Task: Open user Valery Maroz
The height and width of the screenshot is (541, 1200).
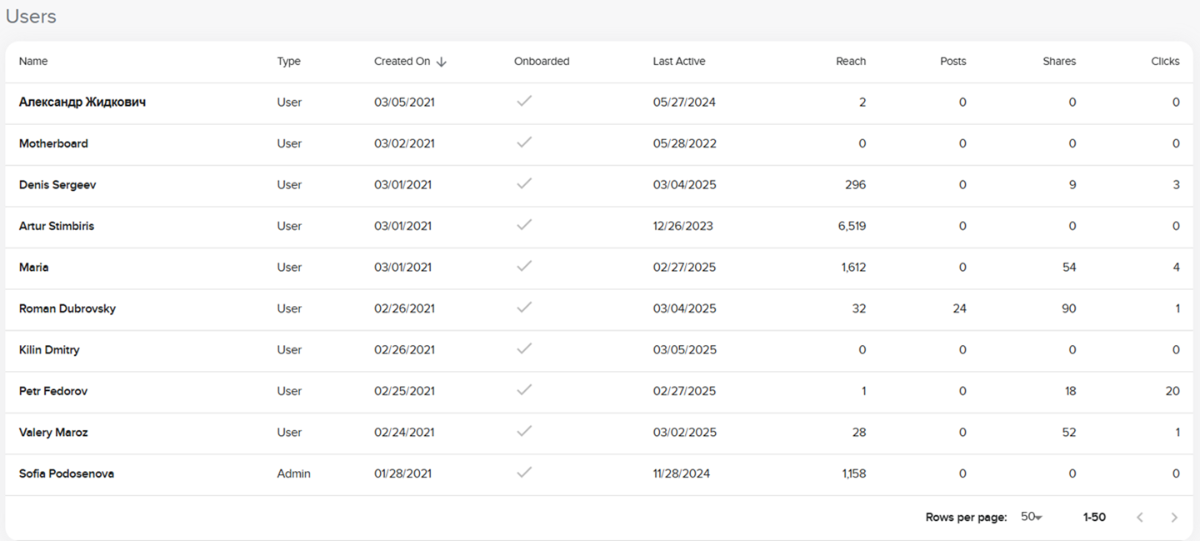Action: click(x=53, y=432)
